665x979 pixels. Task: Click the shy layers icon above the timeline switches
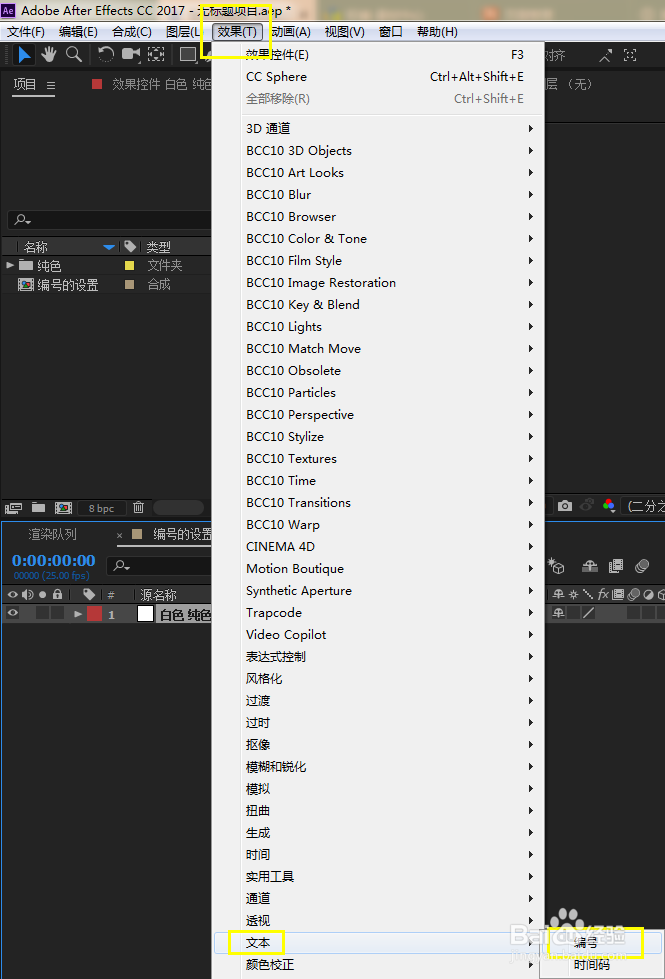click(589, 566)
